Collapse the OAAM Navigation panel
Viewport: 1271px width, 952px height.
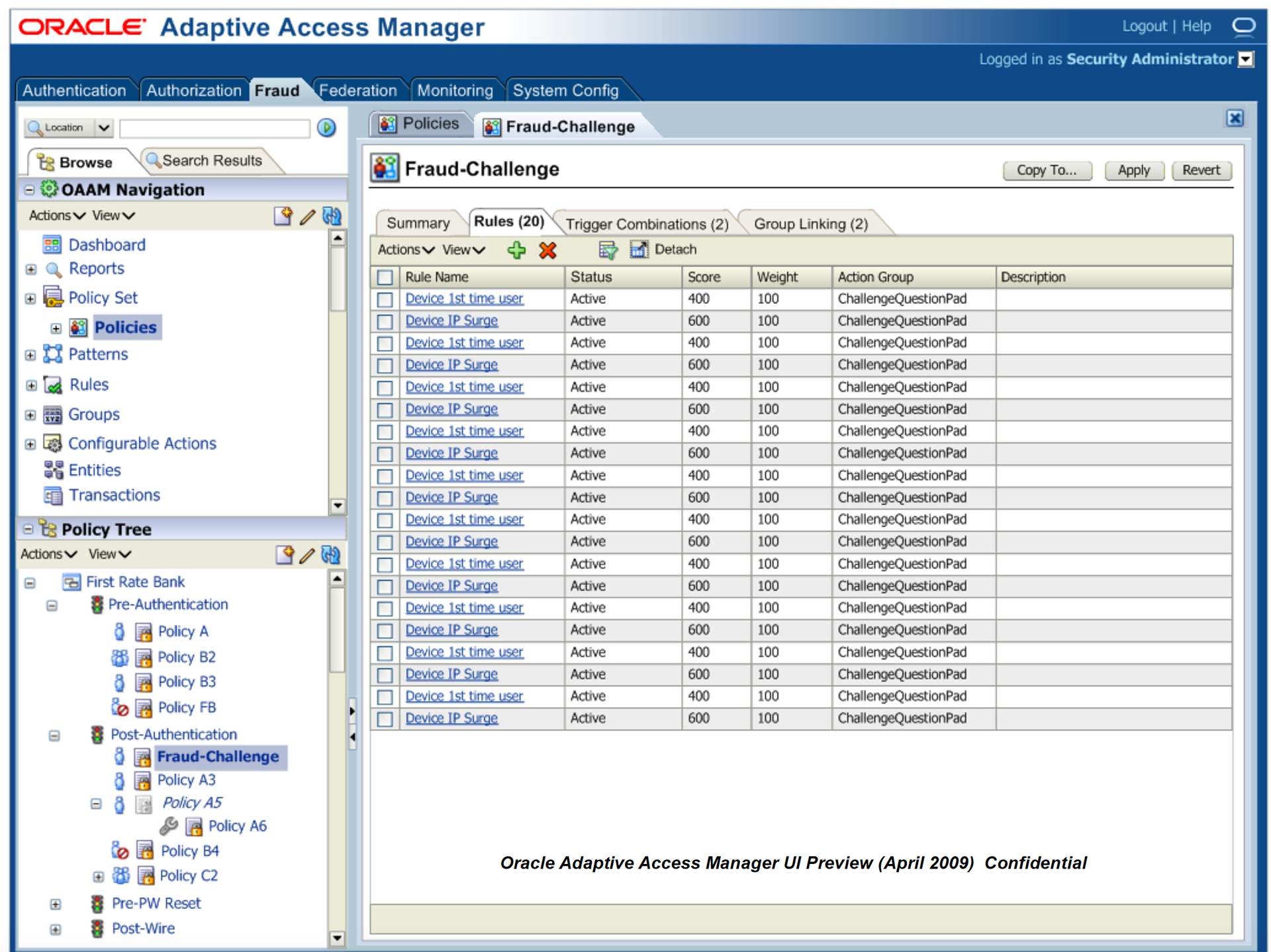[x=28, y=190]
